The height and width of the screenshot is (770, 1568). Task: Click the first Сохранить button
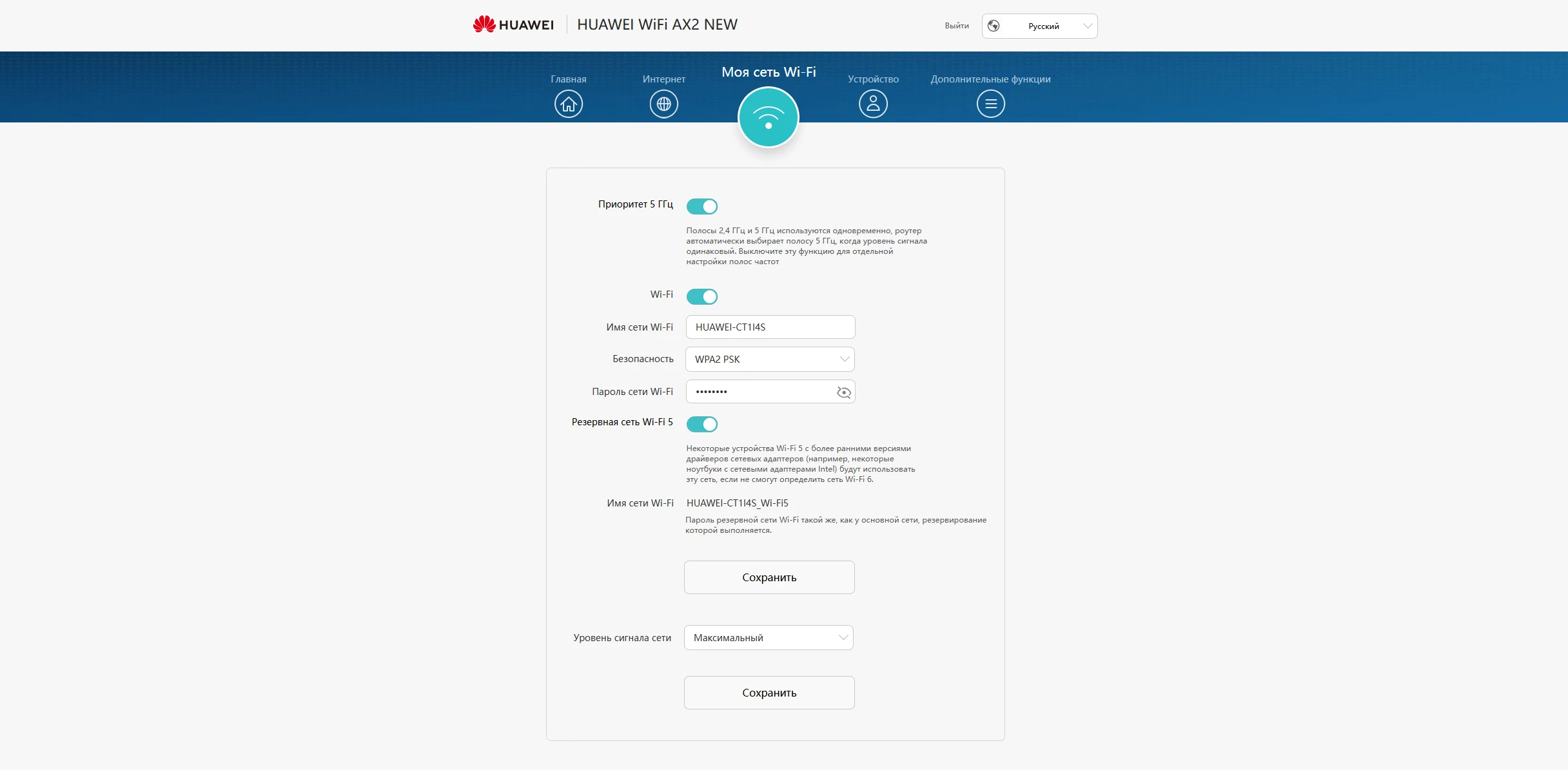769,577
